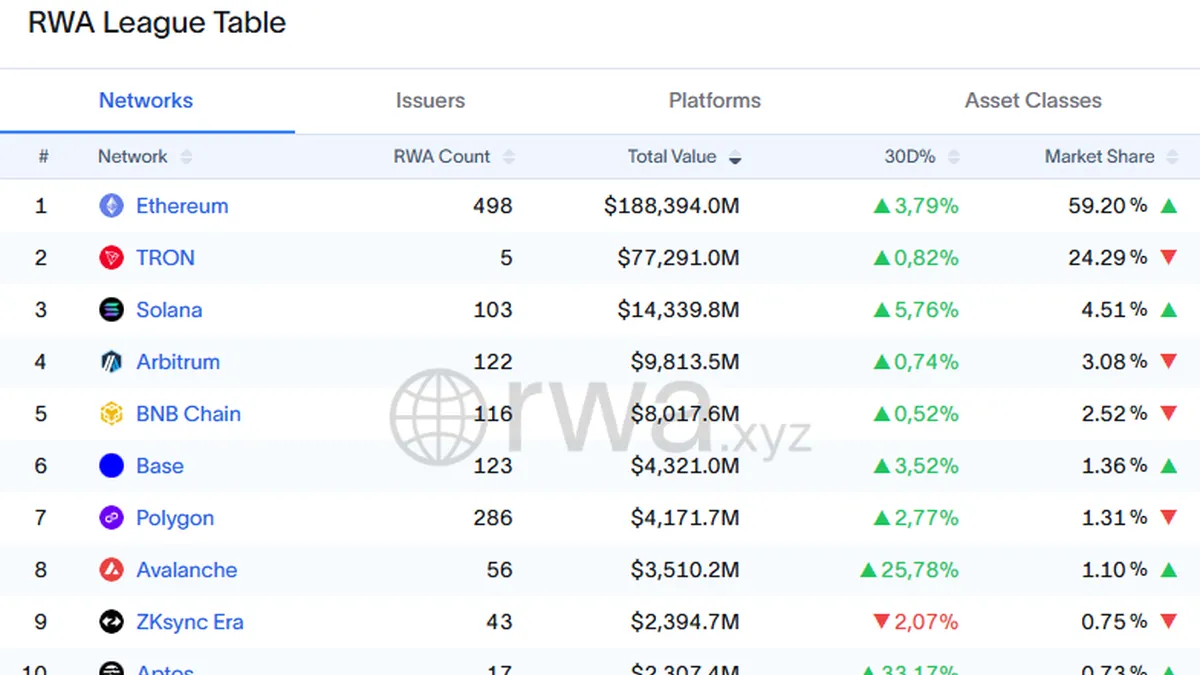Click Base's green market share up arrow
Viewport: 1200px width, 675px height.
point(1168,466)
